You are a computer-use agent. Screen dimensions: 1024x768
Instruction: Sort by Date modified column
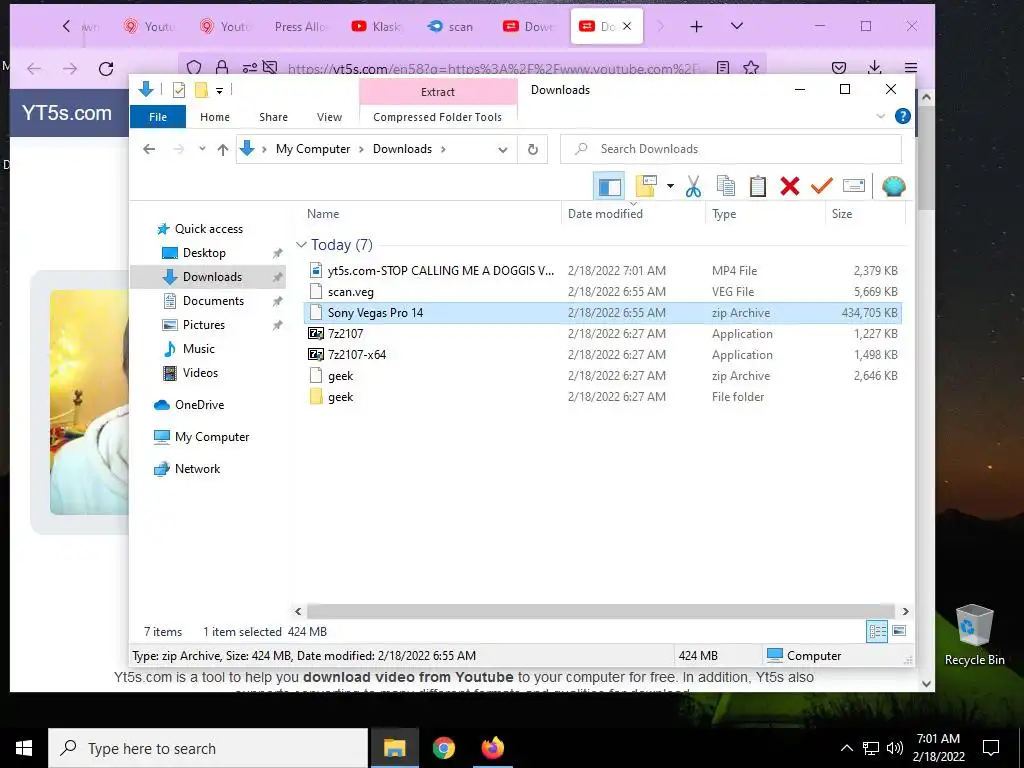pos(633,214)
